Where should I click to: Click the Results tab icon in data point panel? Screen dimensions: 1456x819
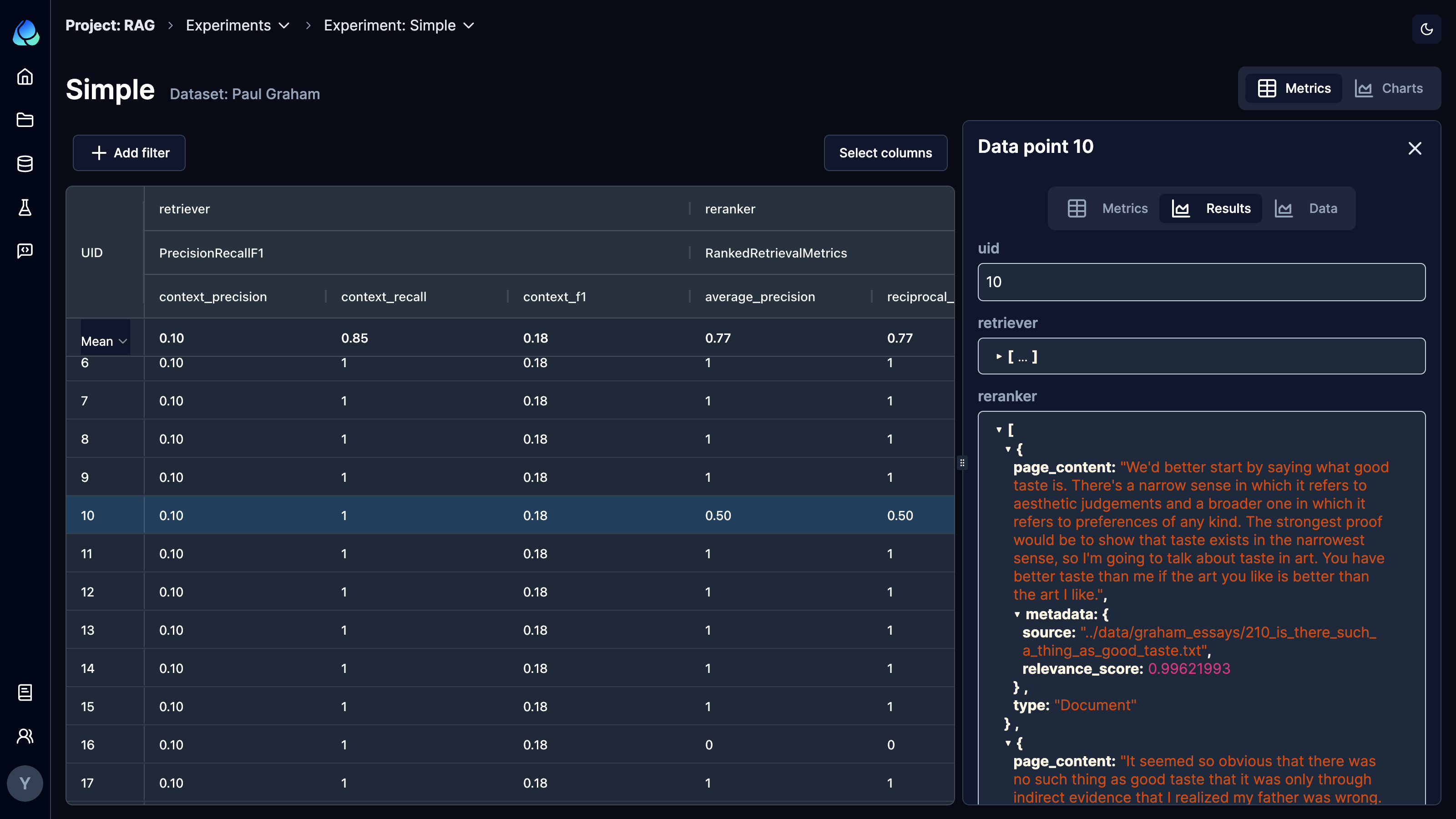[1181, 208]
